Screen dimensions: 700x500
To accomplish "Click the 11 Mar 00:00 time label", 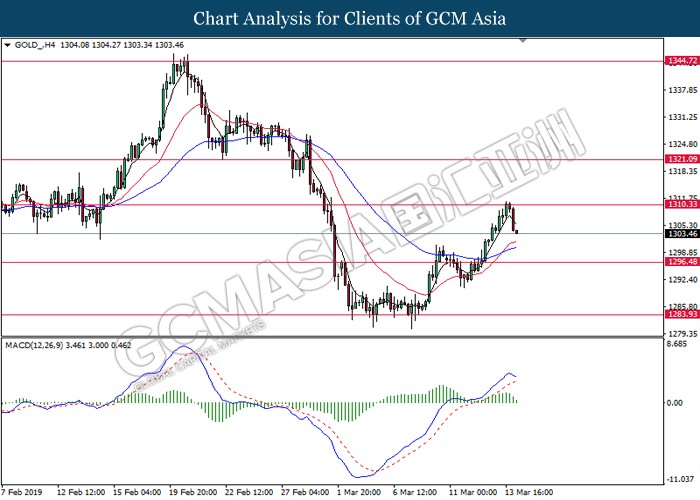I will 473,492.
